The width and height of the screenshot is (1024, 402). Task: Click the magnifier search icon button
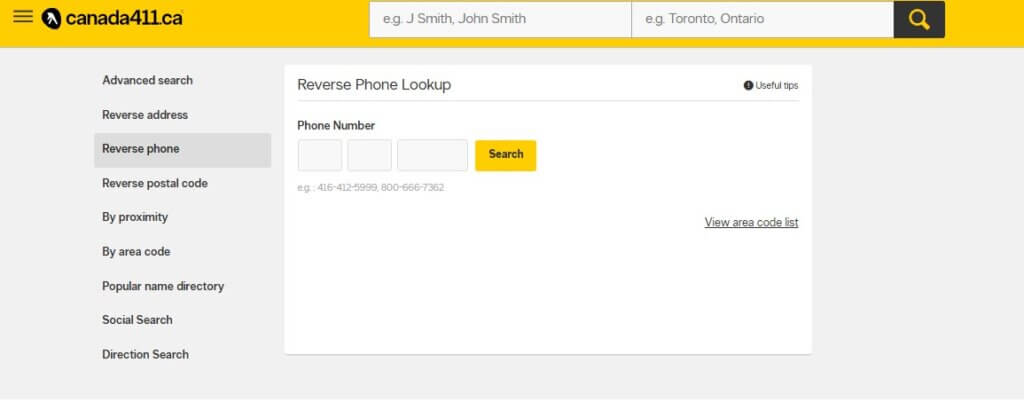(x=919, y=20)
